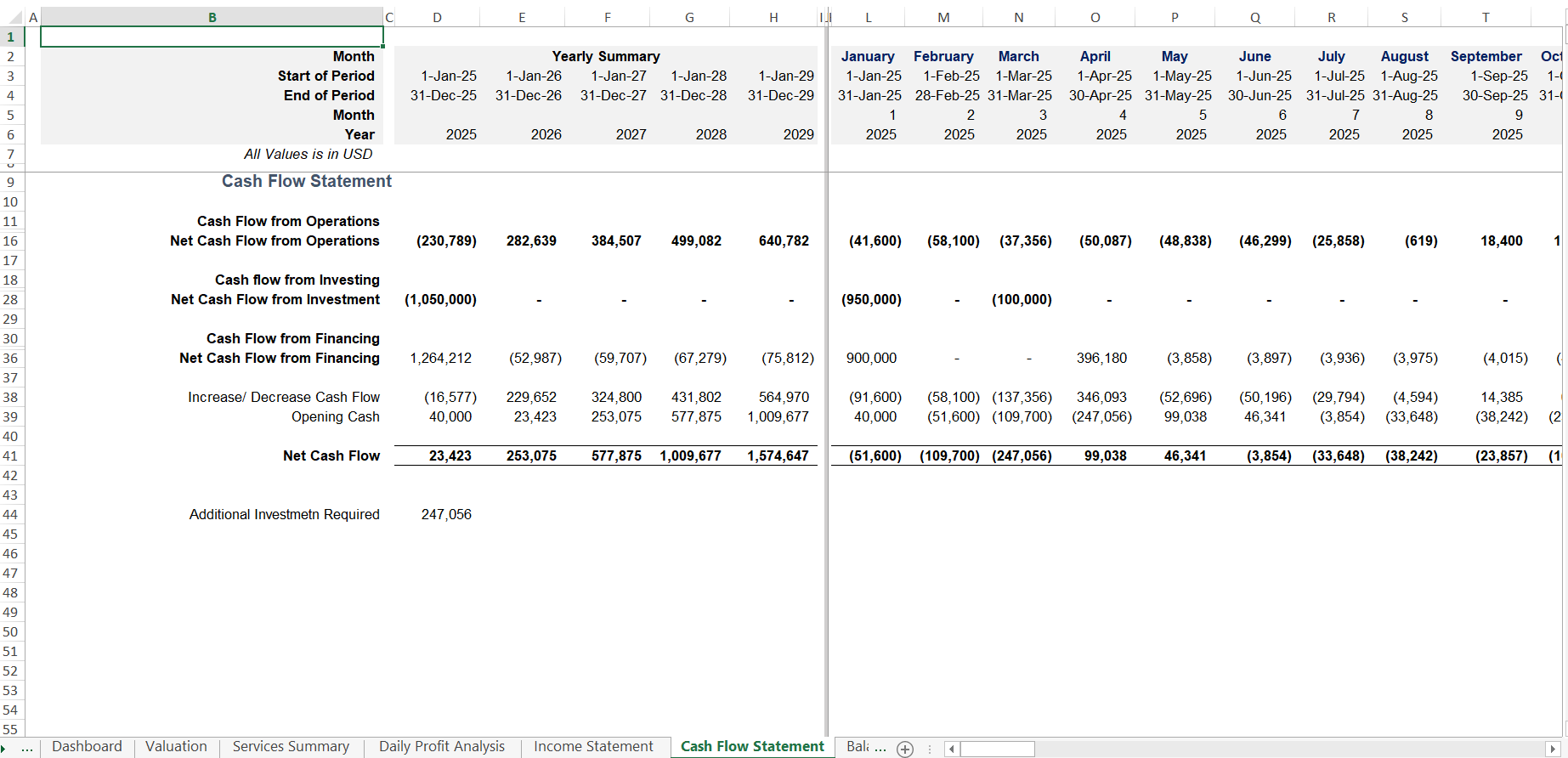Select cell B1 input box
This screenshot has width=1568, height=758.
pyautogui.click(x=212, y=37)
